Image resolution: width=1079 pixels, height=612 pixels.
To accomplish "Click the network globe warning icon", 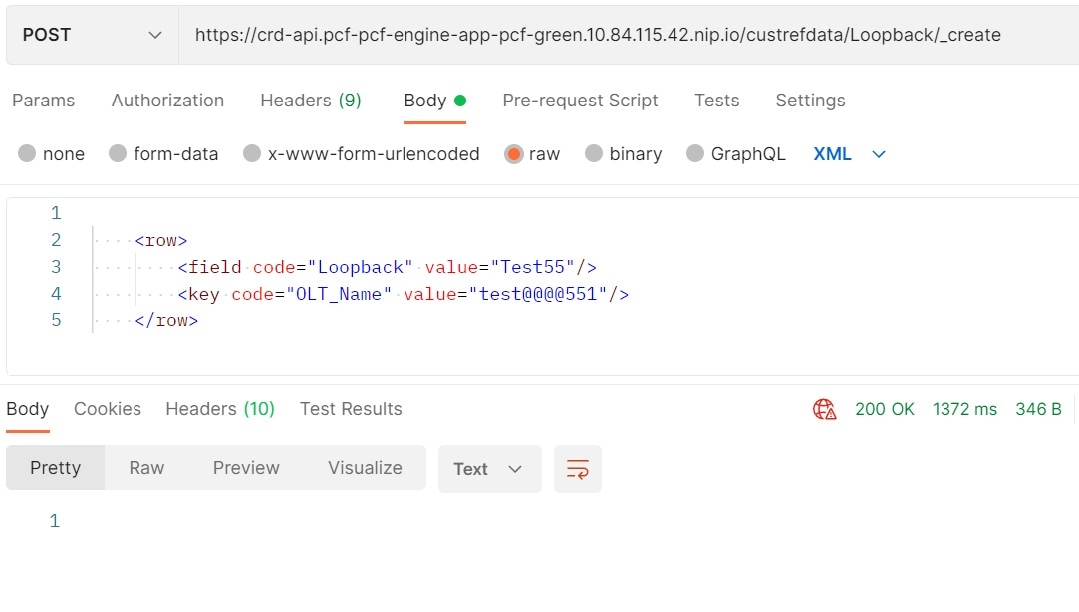I will (x=824, y=409).
